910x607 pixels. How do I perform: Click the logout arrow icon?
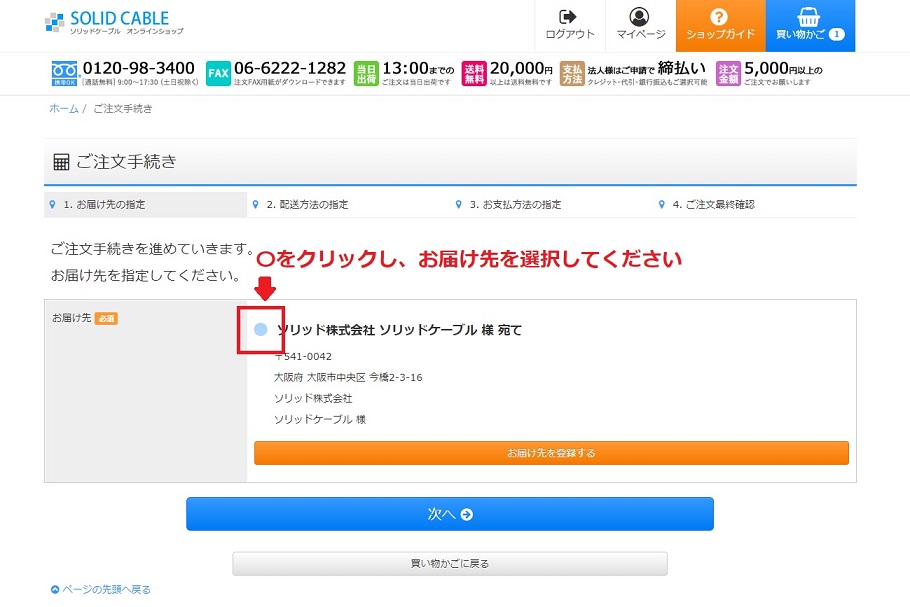568,16
